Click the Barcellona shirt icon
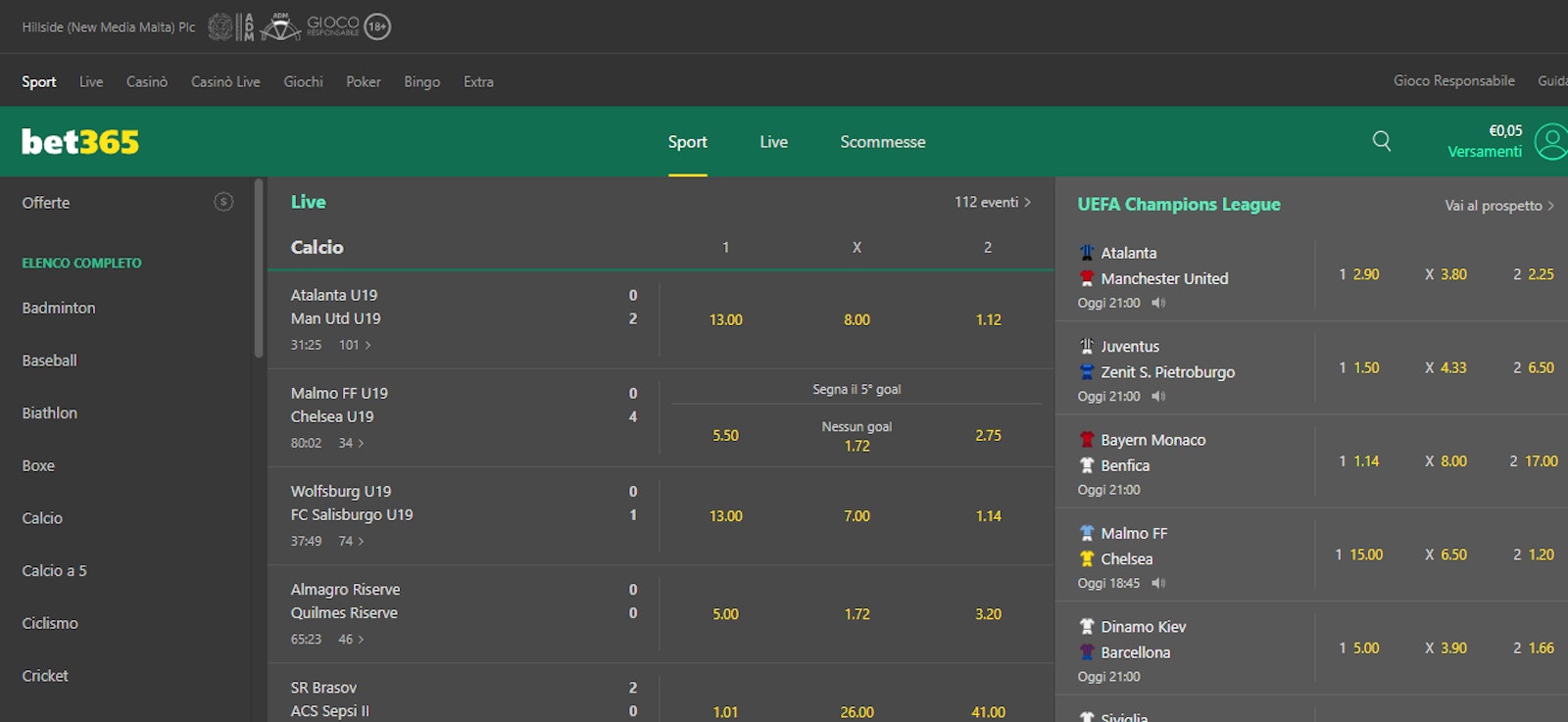1568x722 pixels. click(x=1087, y=651)
